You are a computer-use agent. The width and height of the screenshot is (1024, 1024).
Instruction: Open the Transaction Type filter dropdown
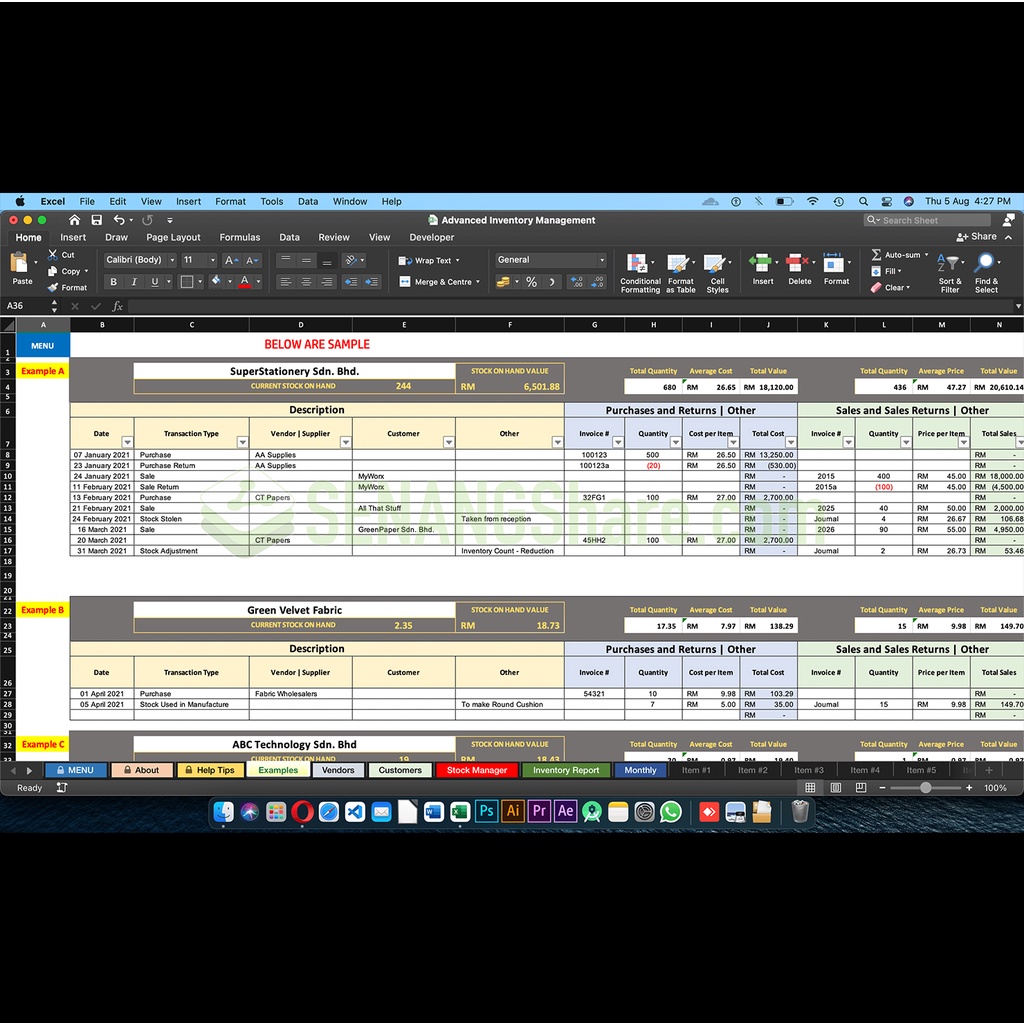242,442
